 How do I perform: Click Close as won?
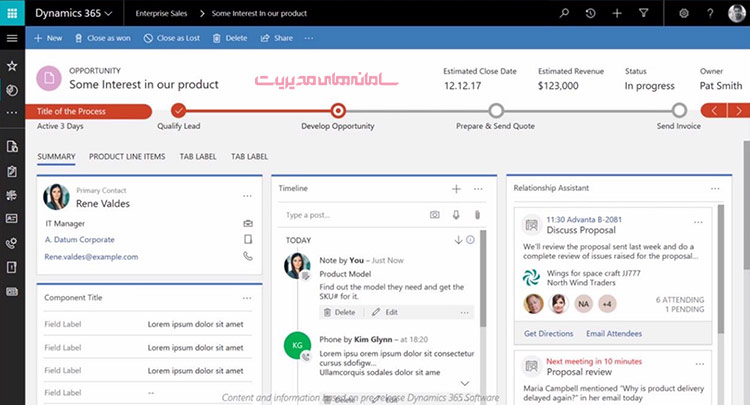(x=103, y=38)
